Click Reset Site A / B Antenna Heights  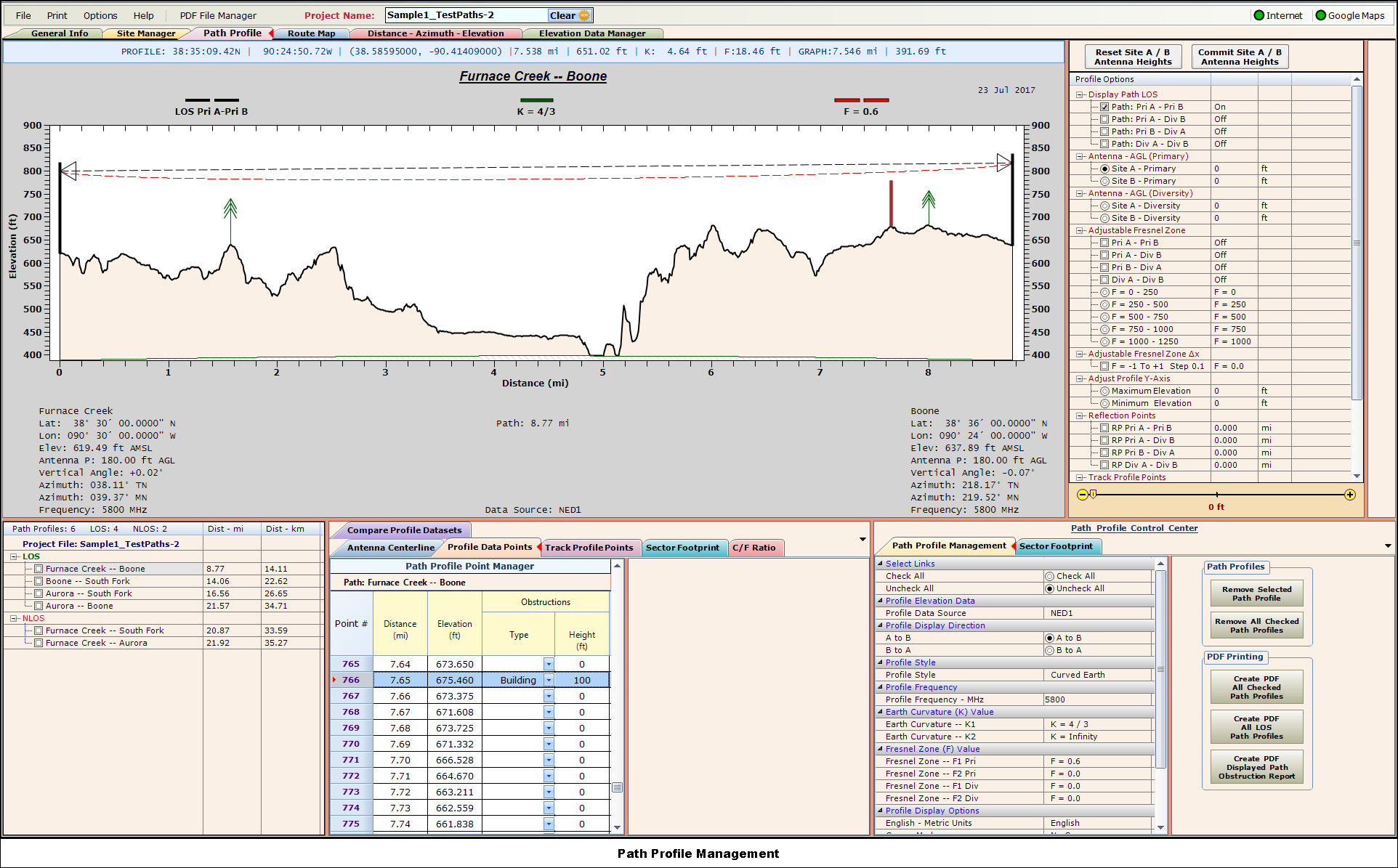coord(1133,57)
